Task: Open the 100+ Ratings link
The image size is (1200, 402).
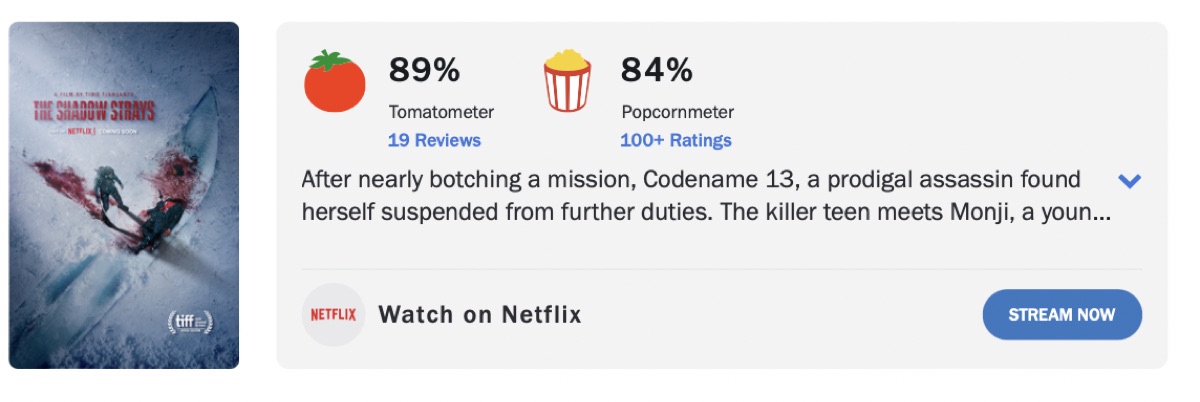Action: click(x=676, y=140)
